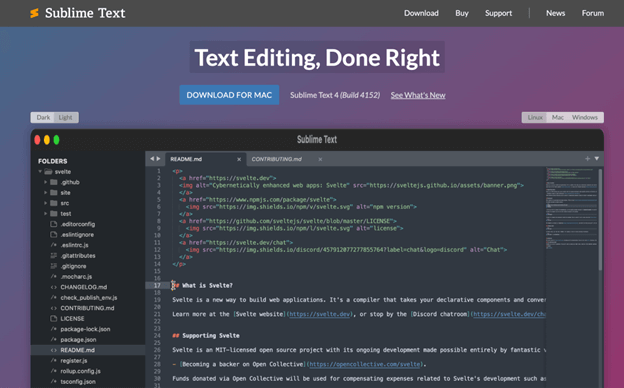Click the editor vertical scrollbar
Image resolution: width=624 pixels, height=388 pixels.
point(600,219)
